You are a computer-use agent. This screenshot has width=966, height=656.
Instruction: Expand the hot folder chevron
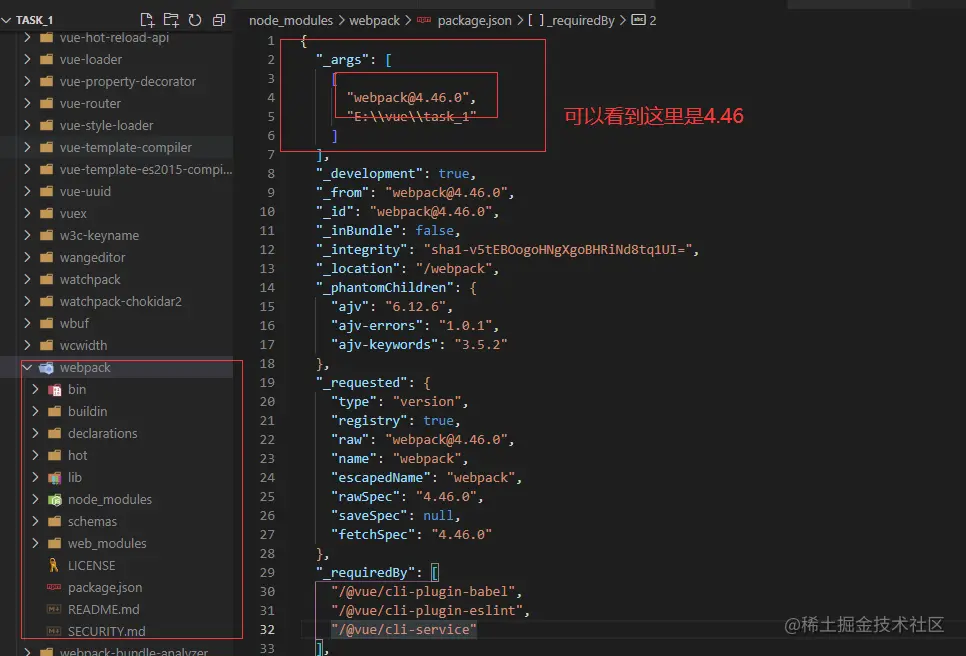click(35, 455)
